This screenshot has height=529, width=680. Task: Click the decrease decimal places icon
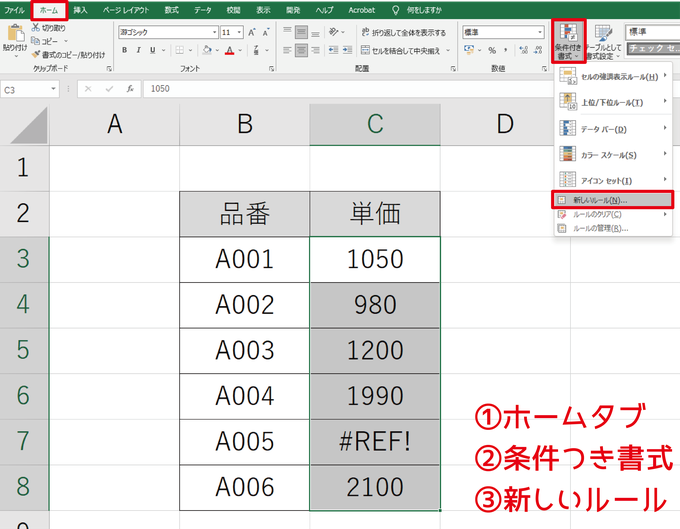538,50
